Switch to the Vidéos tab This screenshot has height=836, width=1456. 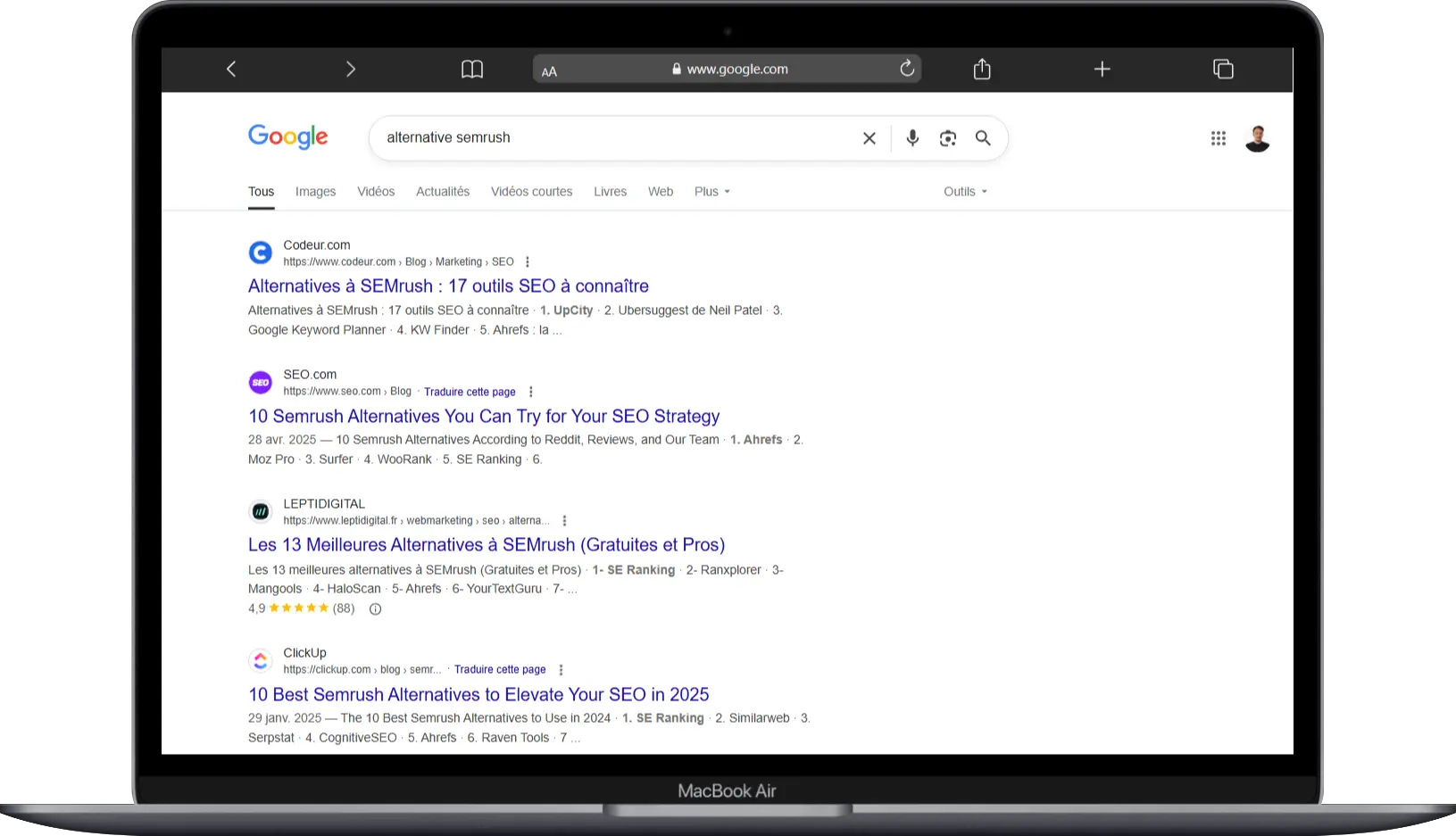click(376, 192)
